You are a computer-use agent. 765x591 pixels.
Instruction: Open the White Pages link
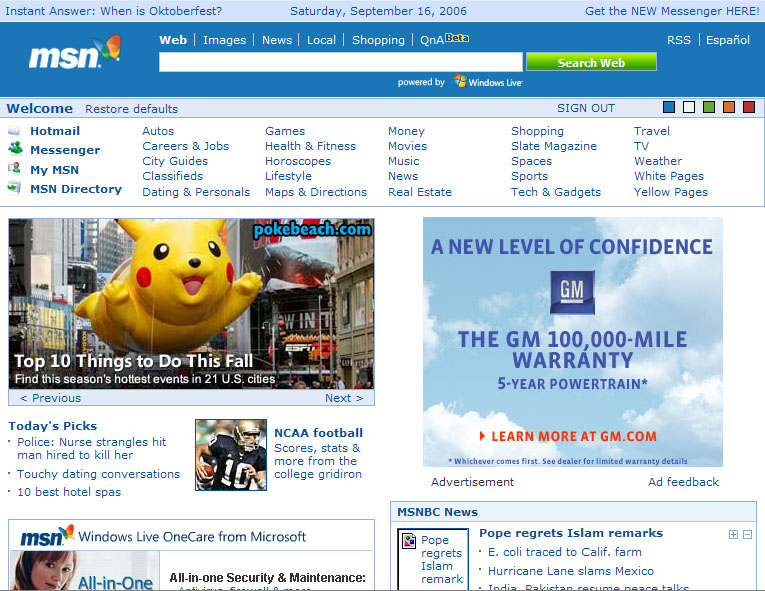[669, 176]
